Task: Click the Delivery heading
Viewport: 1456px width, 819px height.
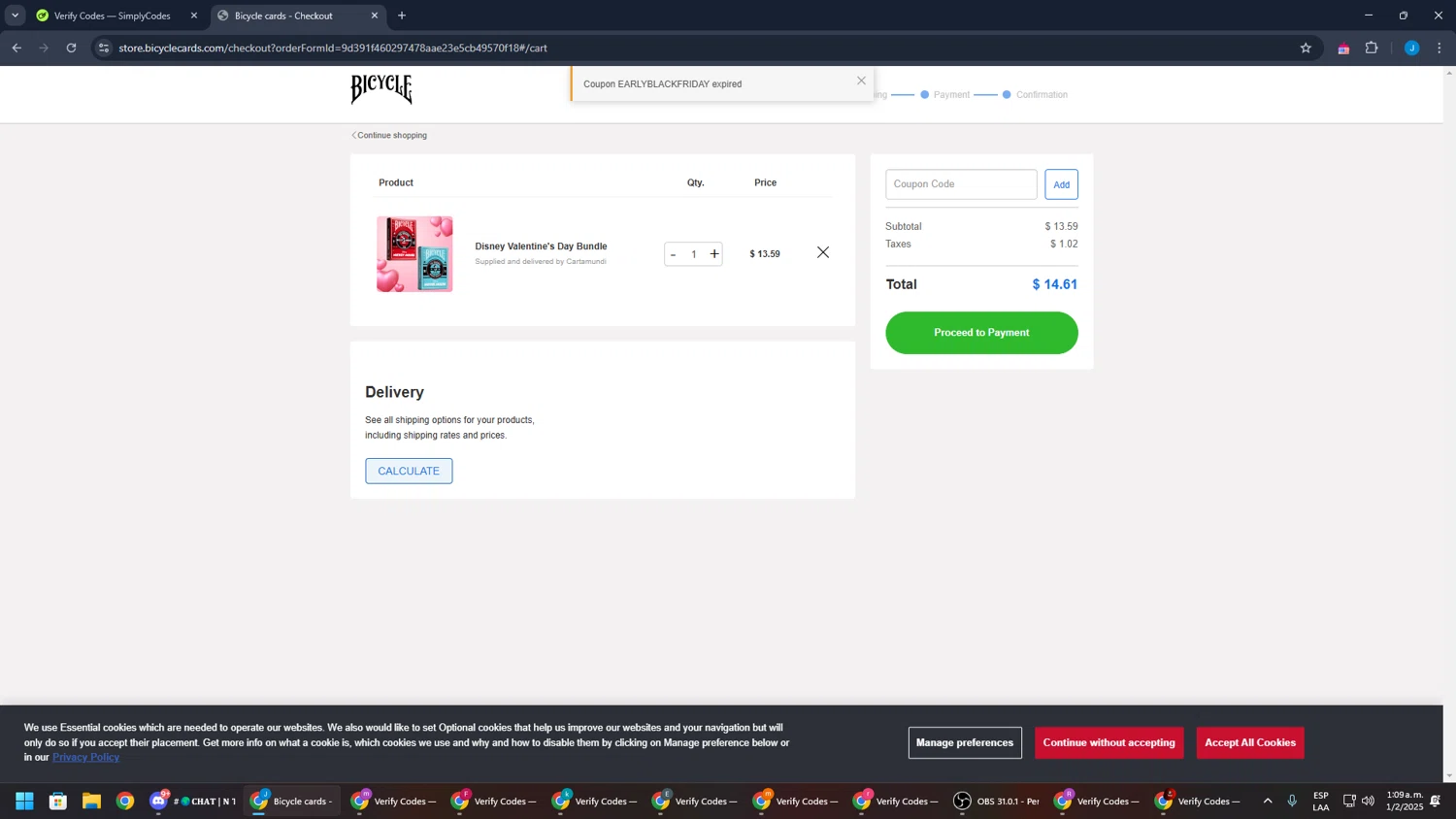Action: pos(394,392)
